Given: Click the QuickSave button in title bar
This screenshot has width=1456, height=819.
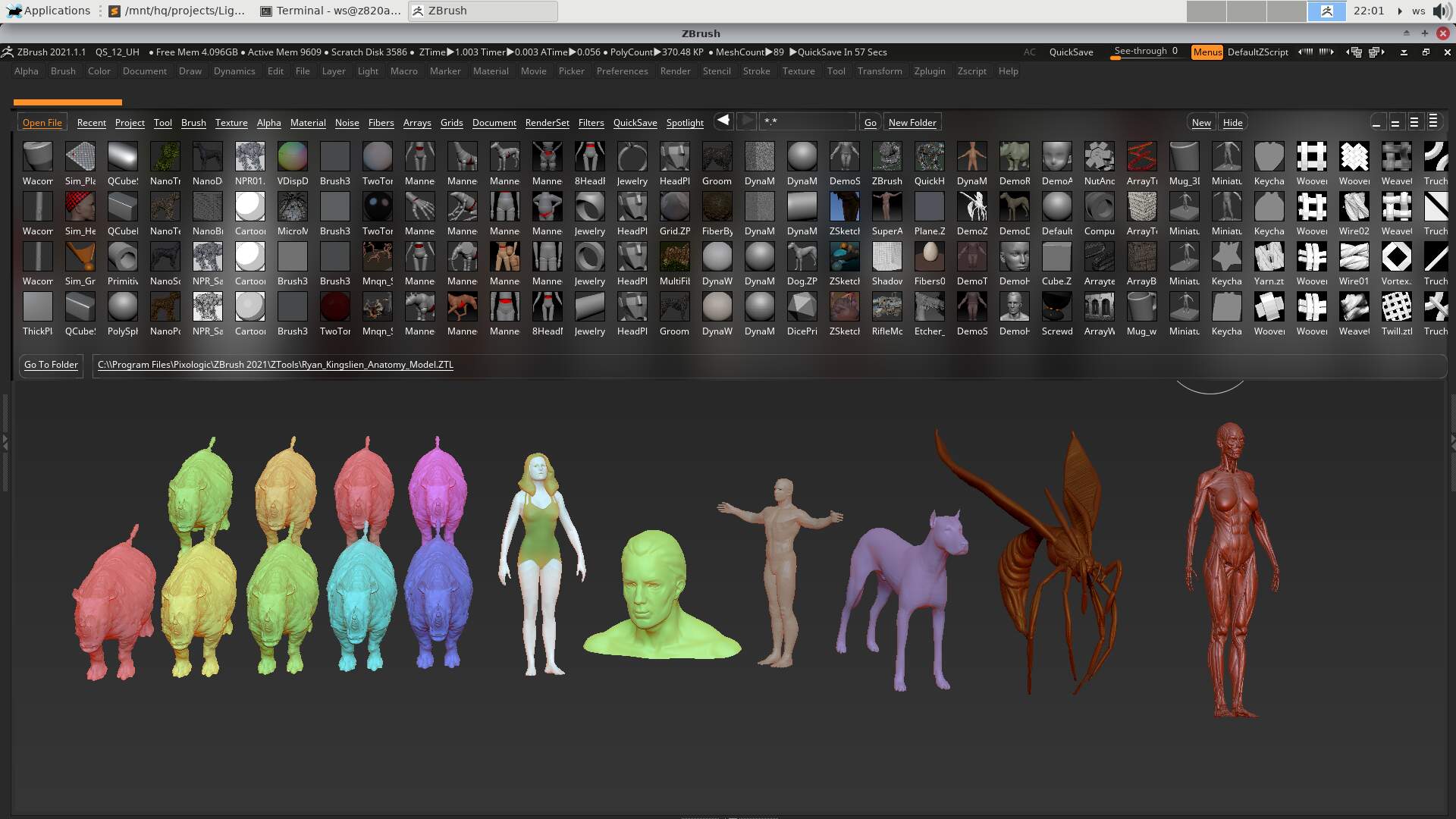Looking at the screenshot, I should tap(1071, 52).
